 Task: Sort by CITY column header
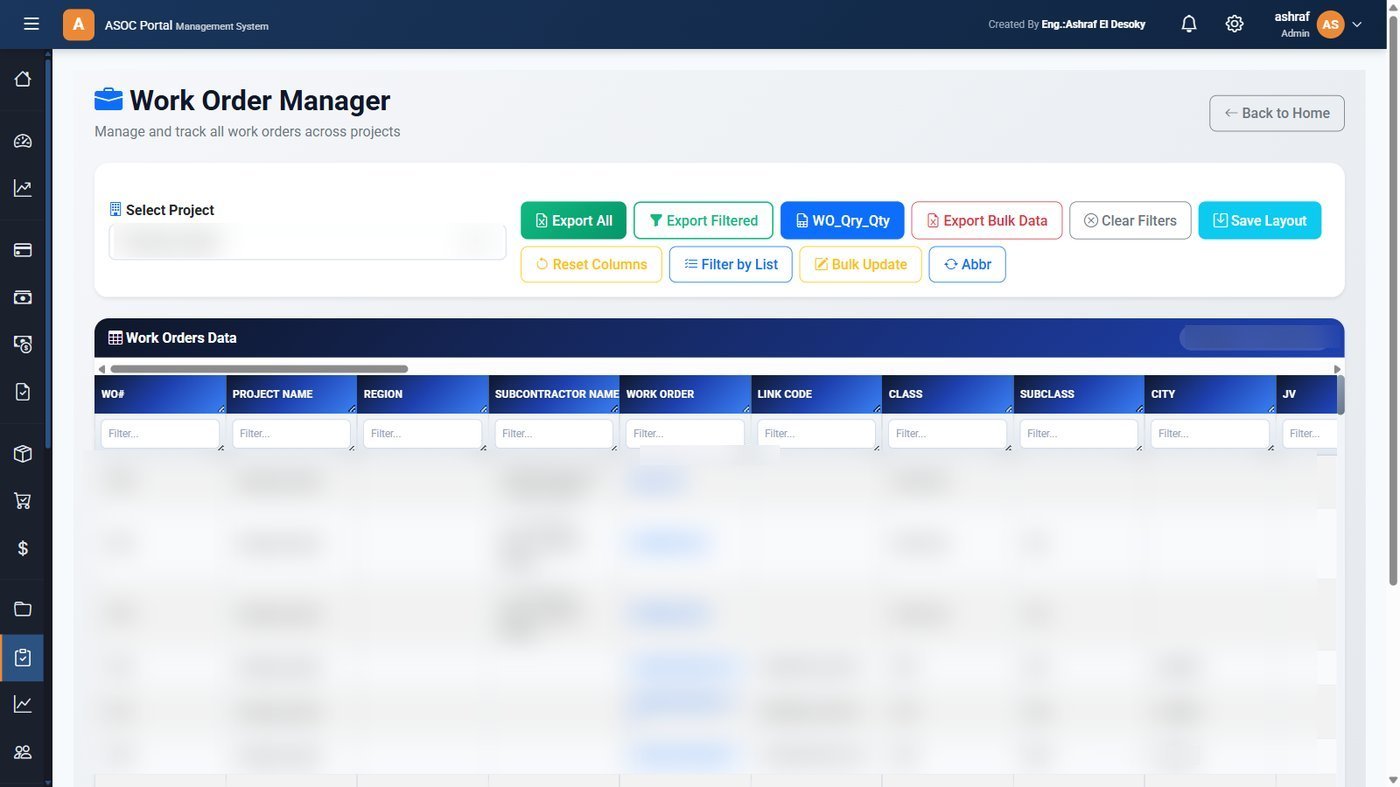(x=1210, y=394)
